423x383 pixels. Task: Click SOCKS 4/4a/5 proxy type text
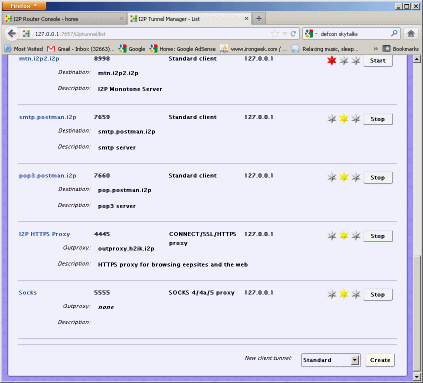click(201, 292)
